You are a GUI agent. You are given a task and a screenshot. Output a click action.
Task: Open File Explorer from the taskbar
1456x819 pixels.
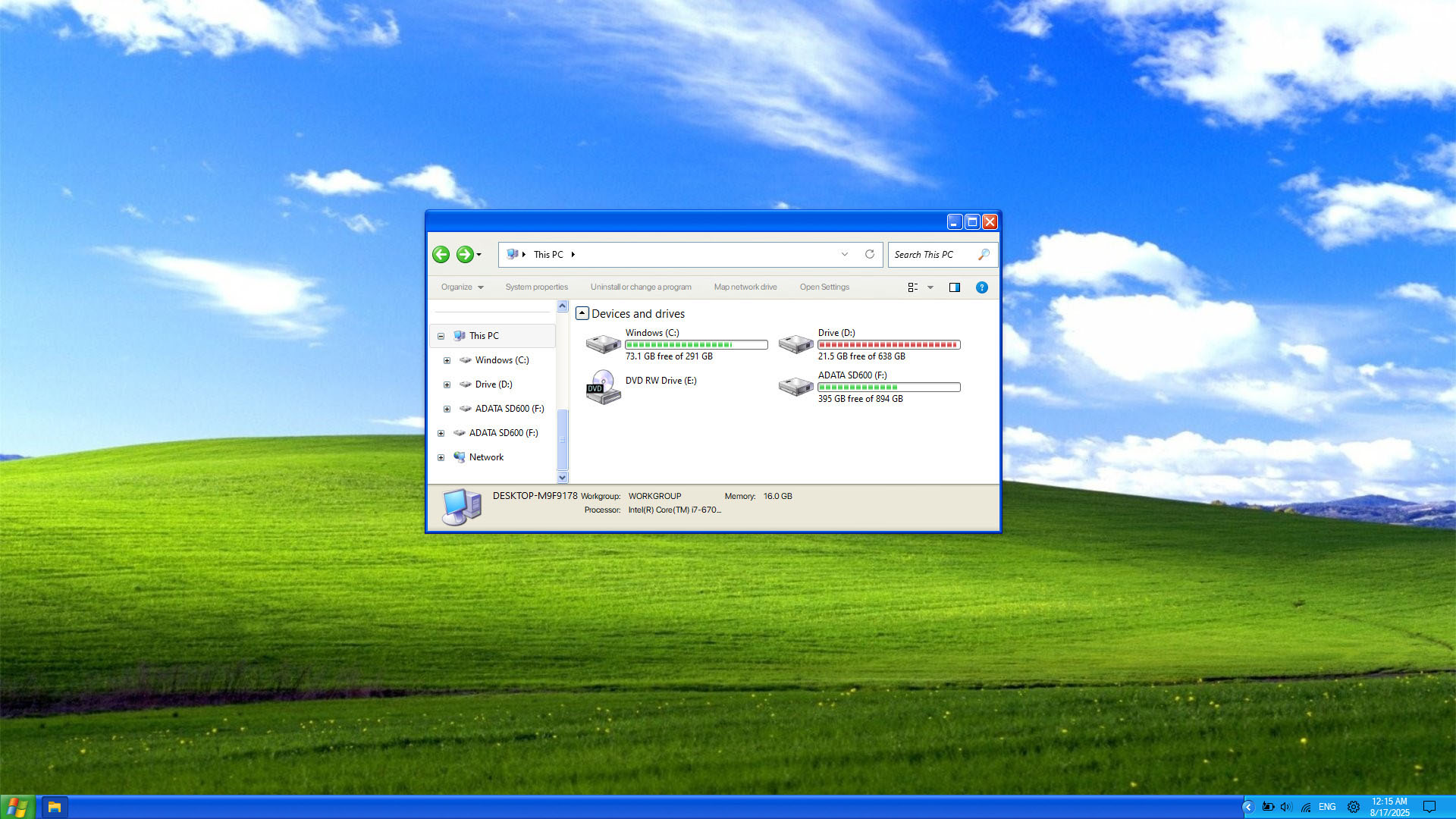[x=54, y=807]
